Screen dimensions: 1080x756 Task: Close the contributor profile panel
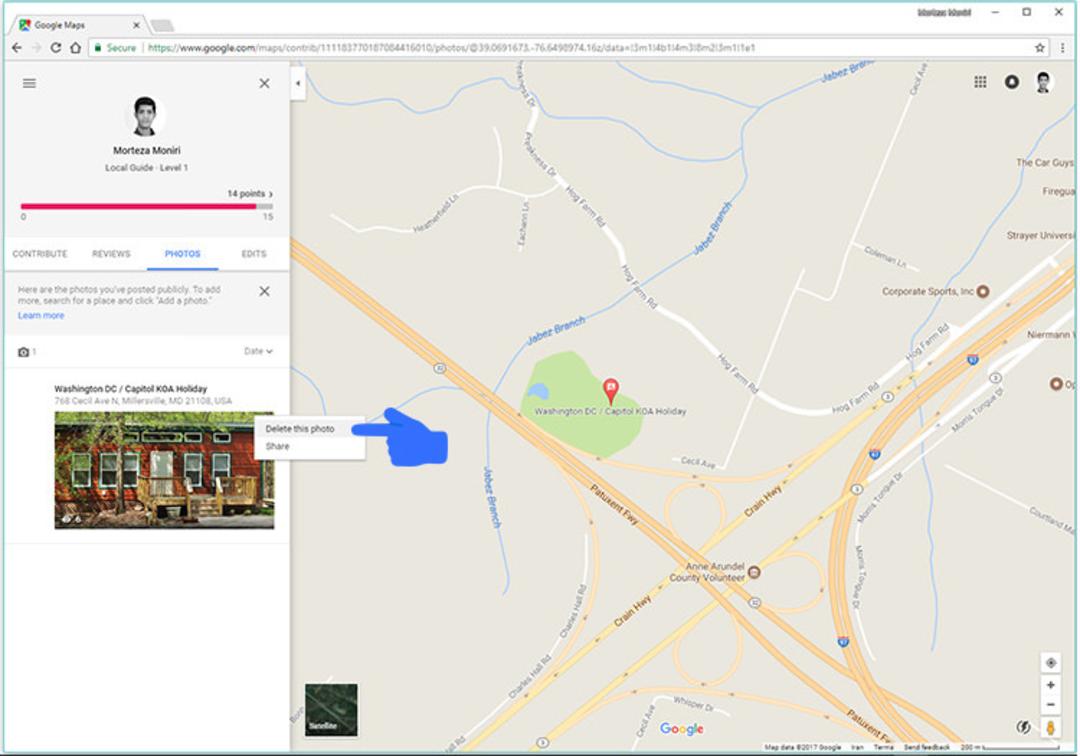tap(264, 83)
